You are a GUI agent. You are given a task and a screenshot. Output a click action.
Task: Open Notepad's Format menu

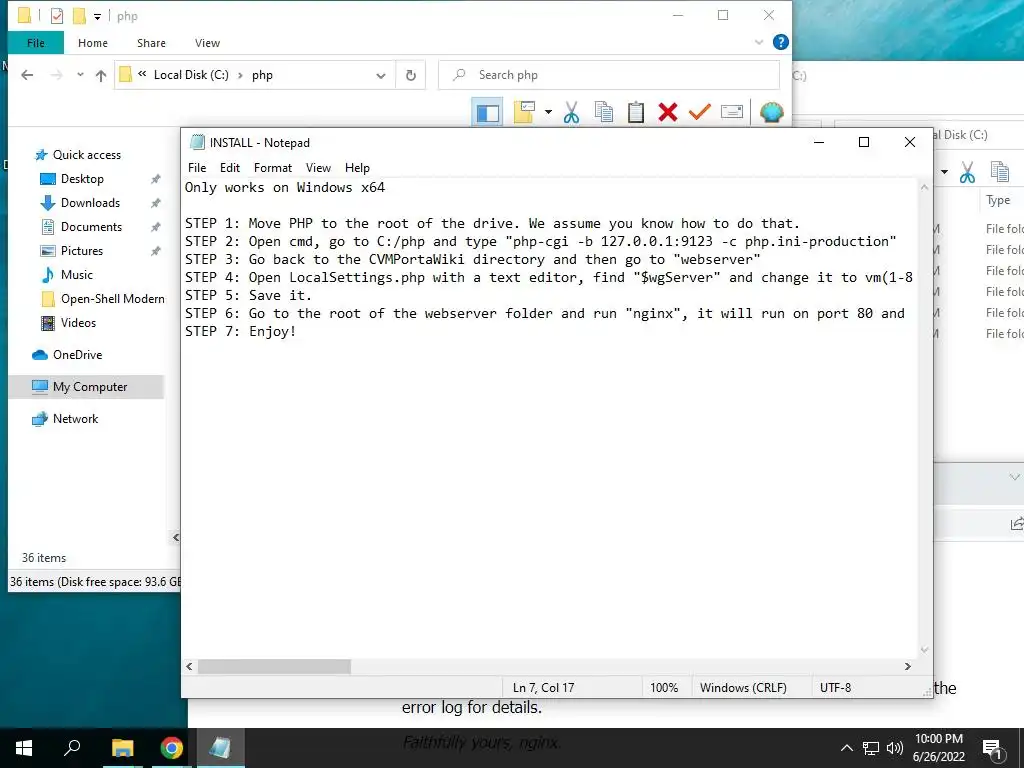point(273,168)
